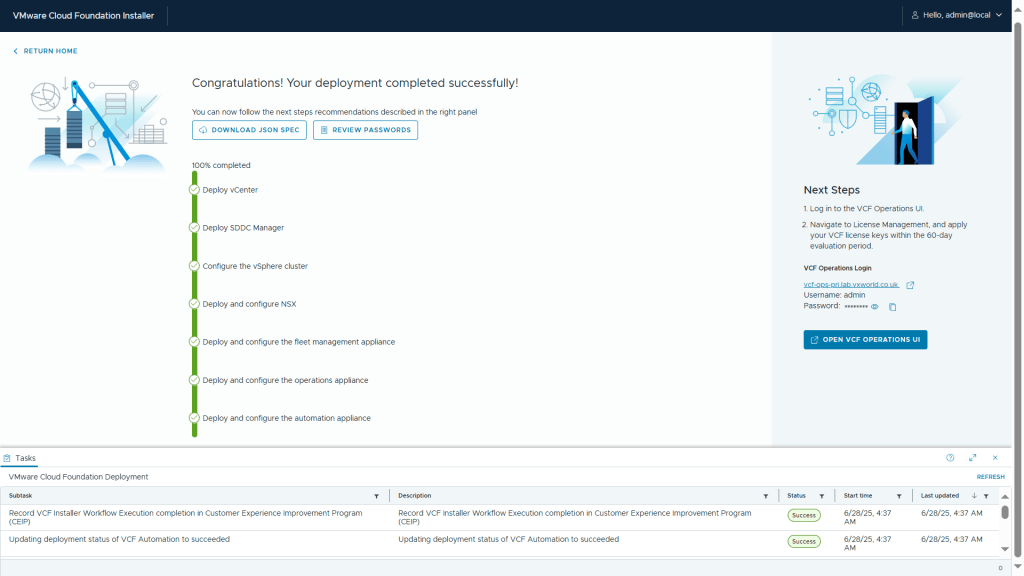
Task: Reveal the password with the eye icon
Action: pyautogui.click(x=874, y=307)
